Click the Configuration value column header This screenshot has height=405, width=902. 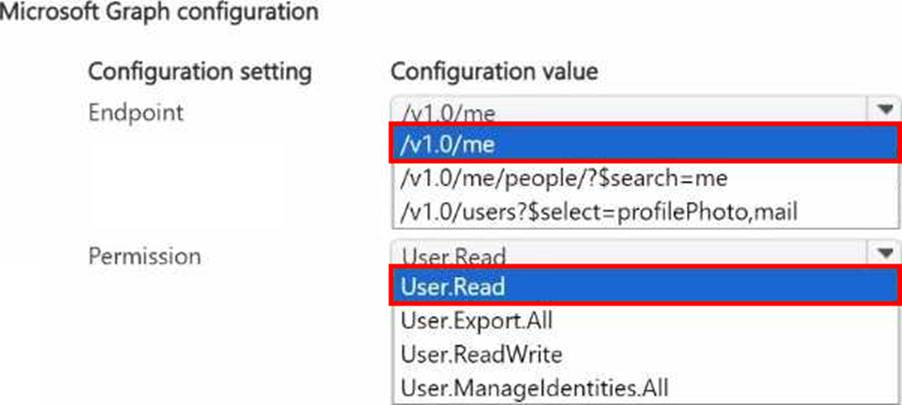(494, 72)
